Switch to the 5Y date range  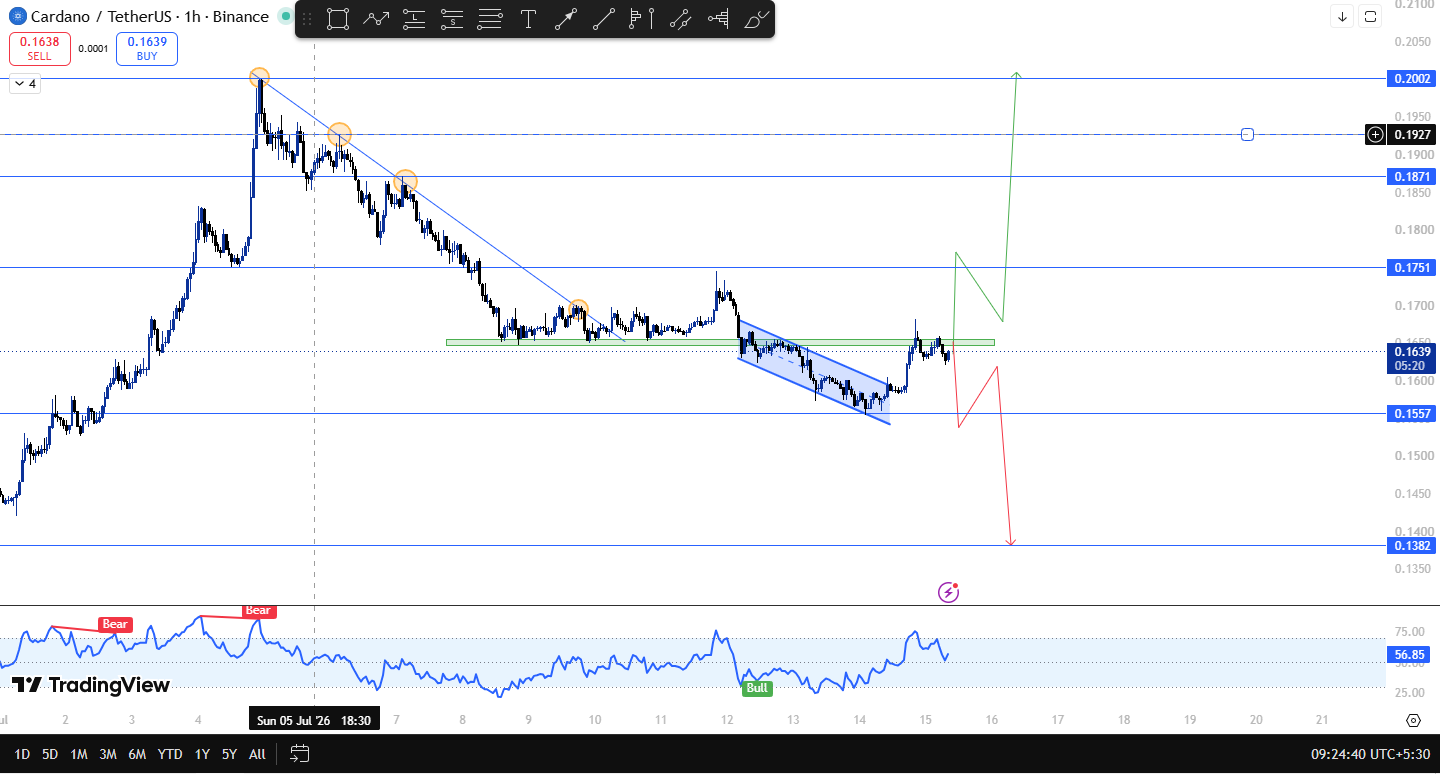229,754
